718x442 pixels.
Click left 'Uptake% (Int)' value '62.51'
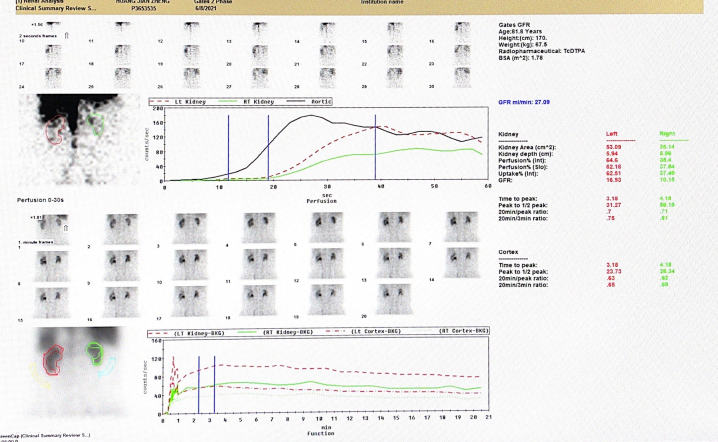[613, 174]
